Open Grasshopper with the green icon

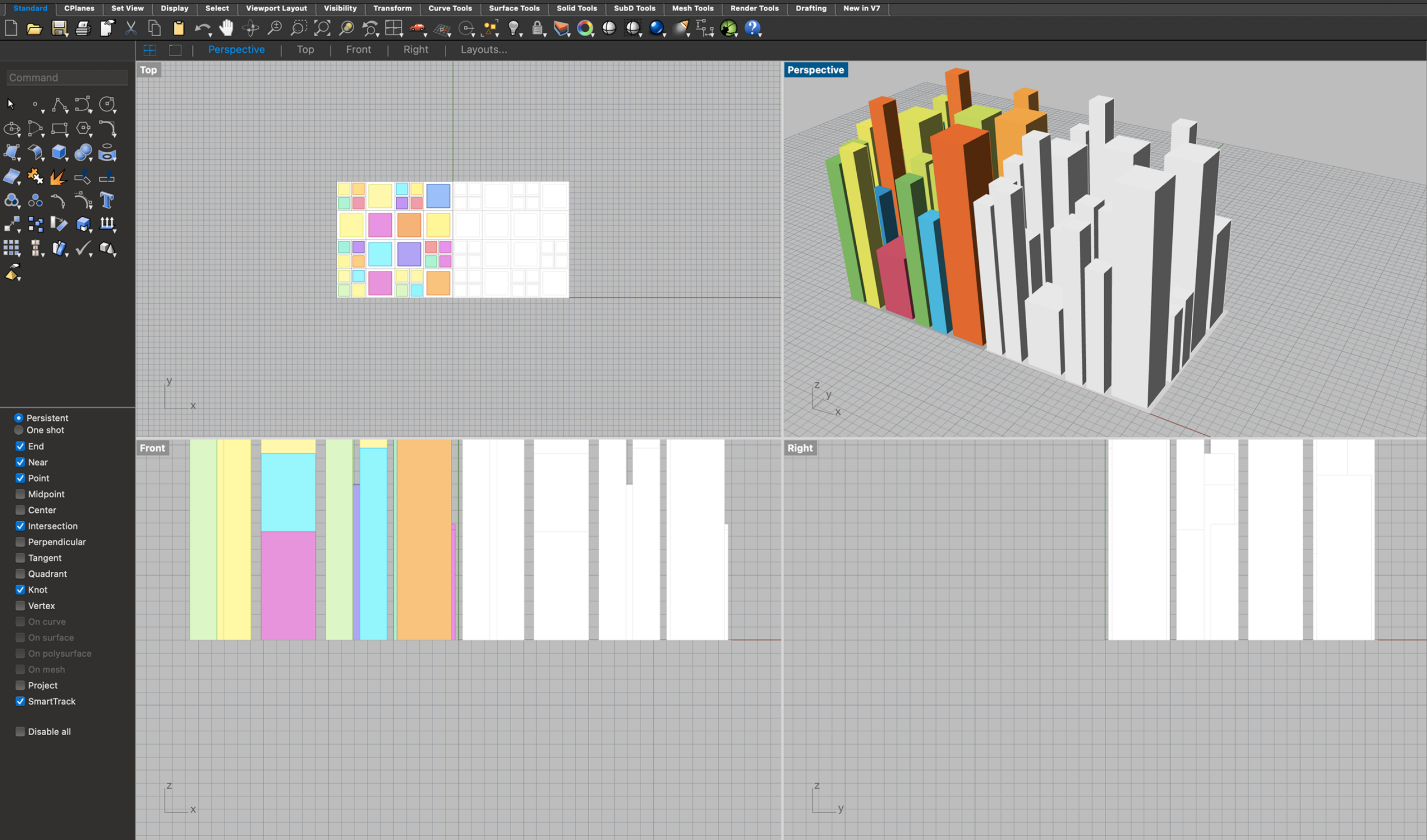729,28
